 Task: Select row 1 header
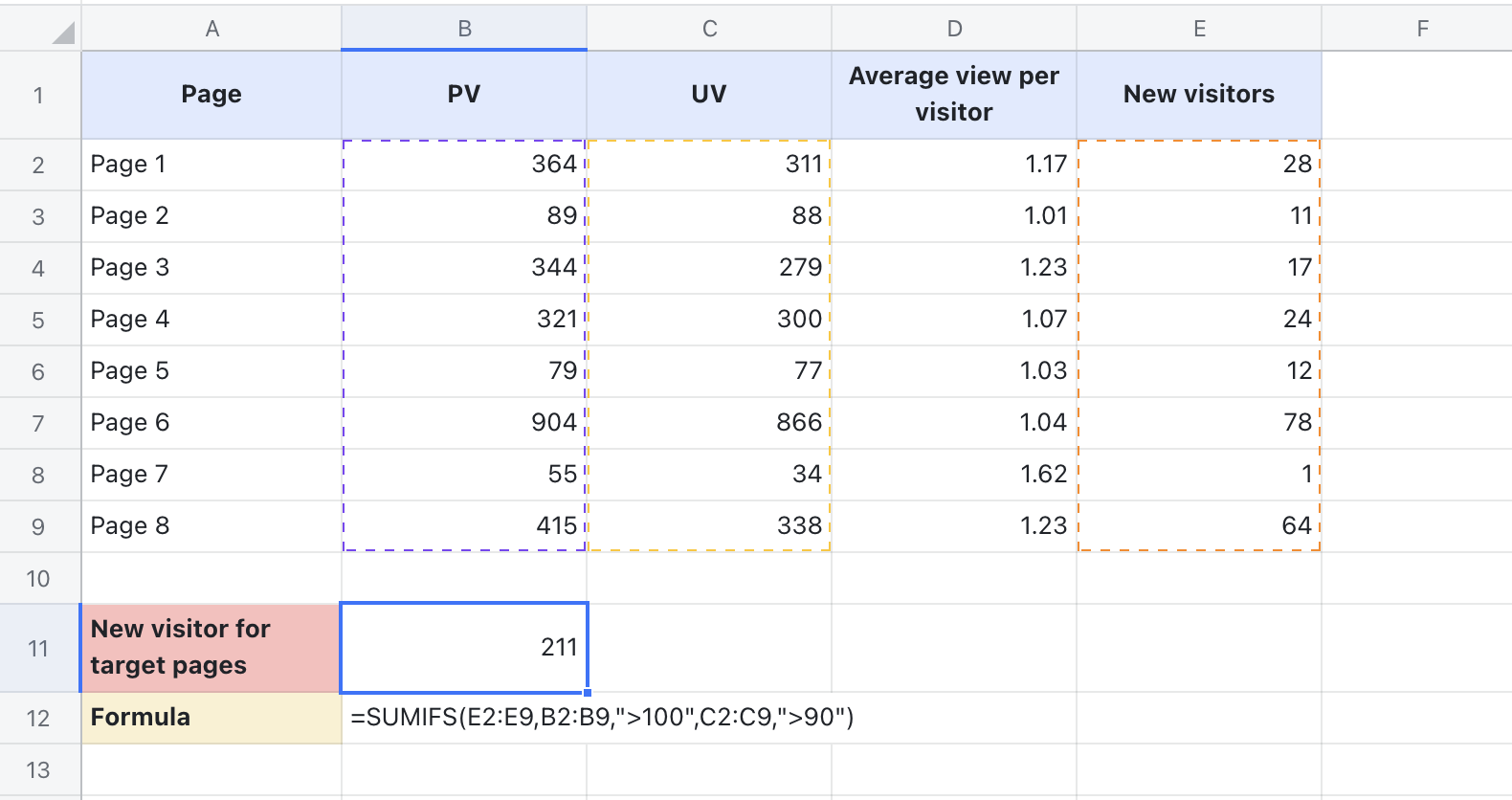click(39, 95)
